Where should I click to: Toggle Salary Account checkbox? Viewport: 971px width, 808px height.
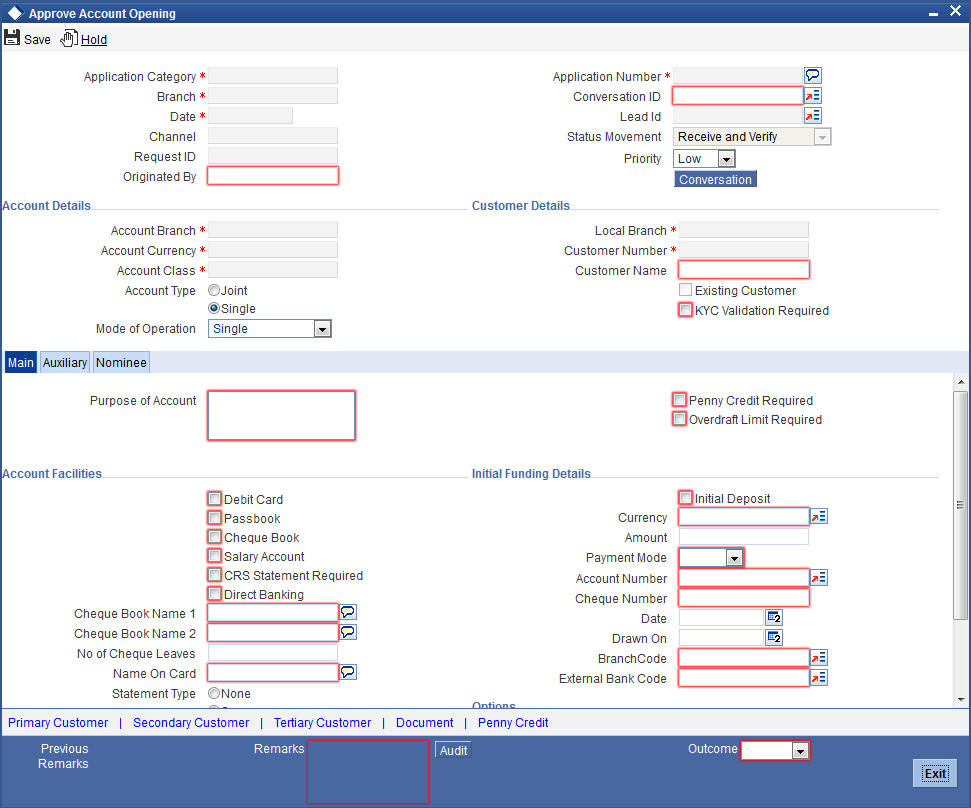214,556
